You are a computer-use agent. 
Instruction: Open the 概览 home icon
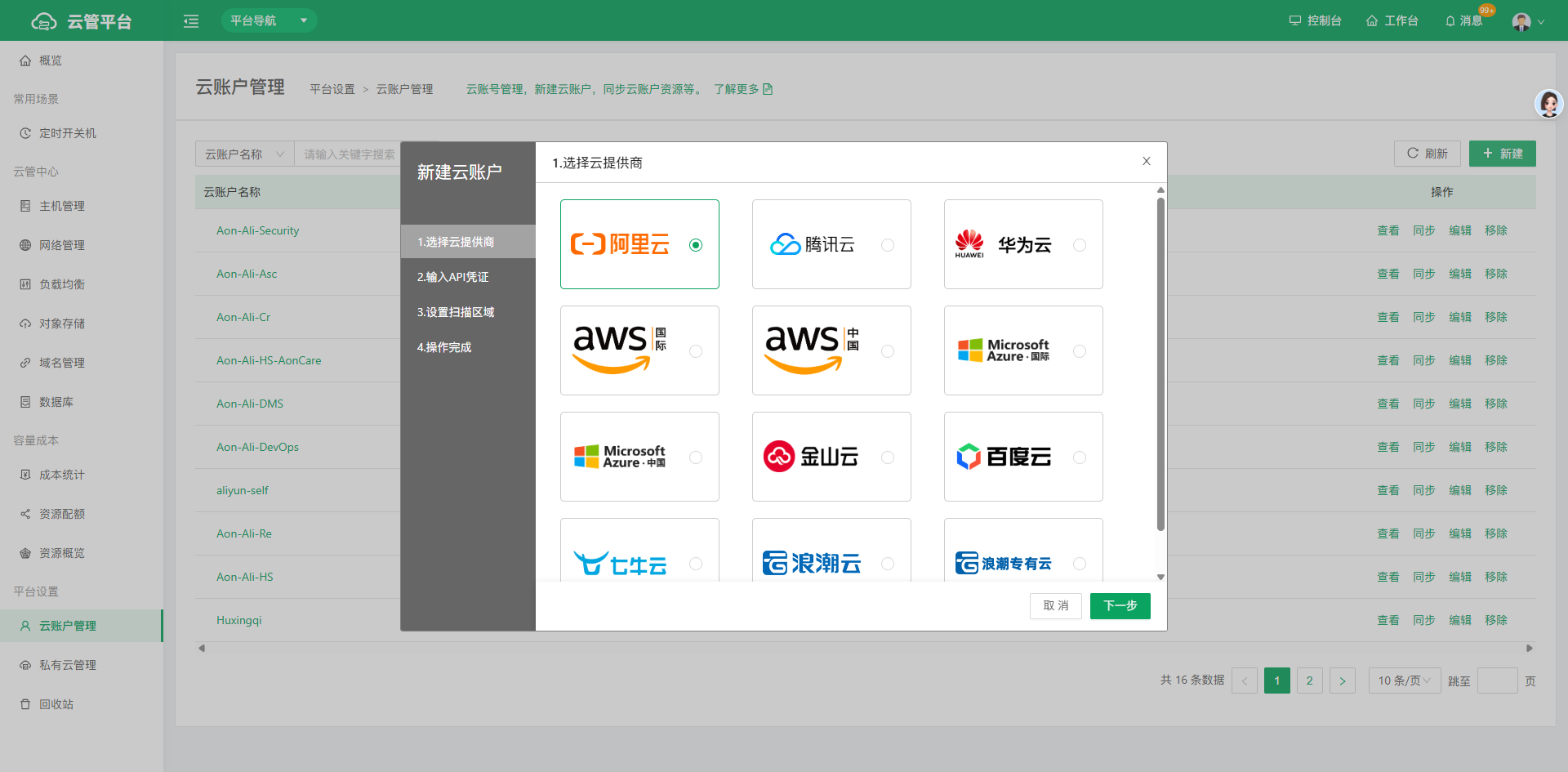(x=25, y=60)
